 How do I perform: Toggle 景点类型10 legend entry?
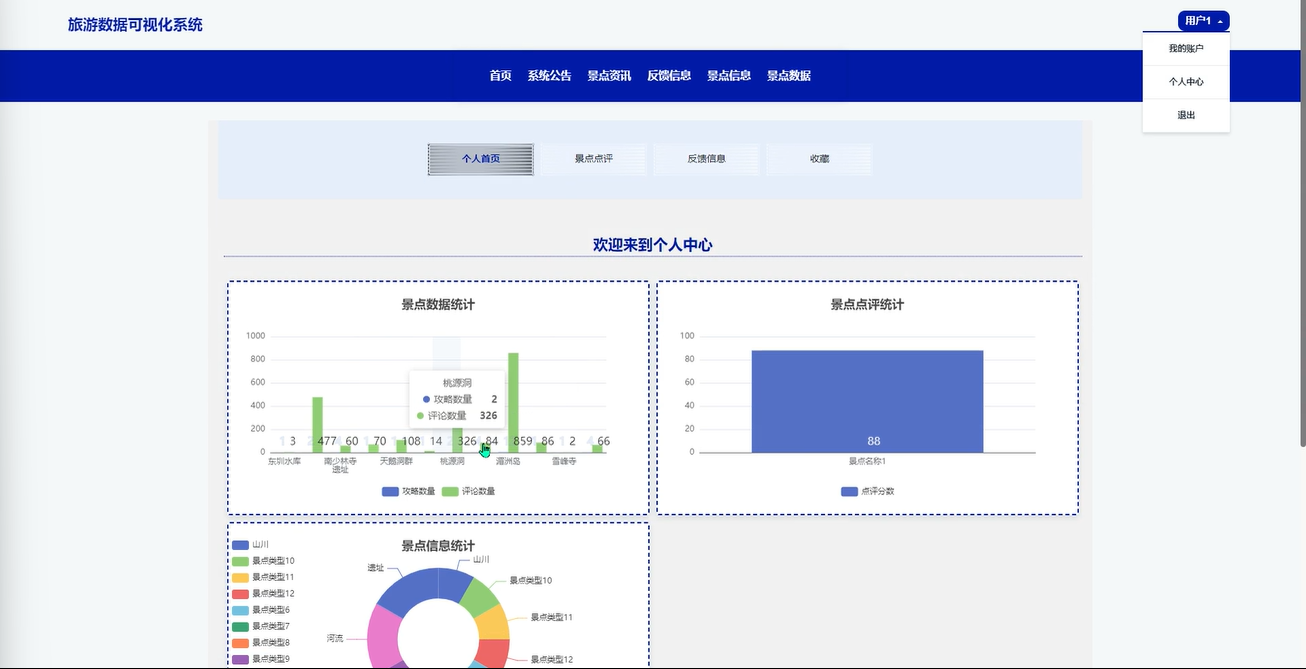click(263, 561)
